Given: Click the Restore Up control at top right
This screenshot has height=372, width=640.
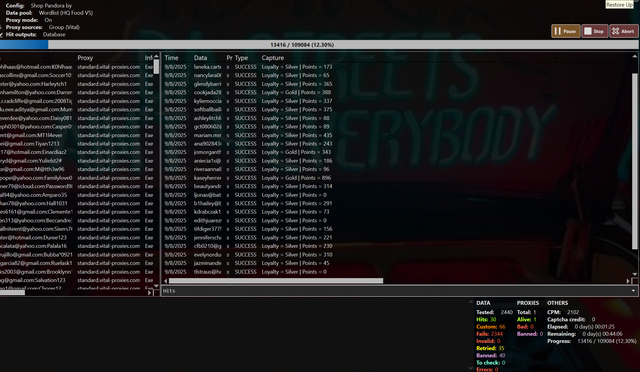Looking at the screenshot, I should coord(619,4).
